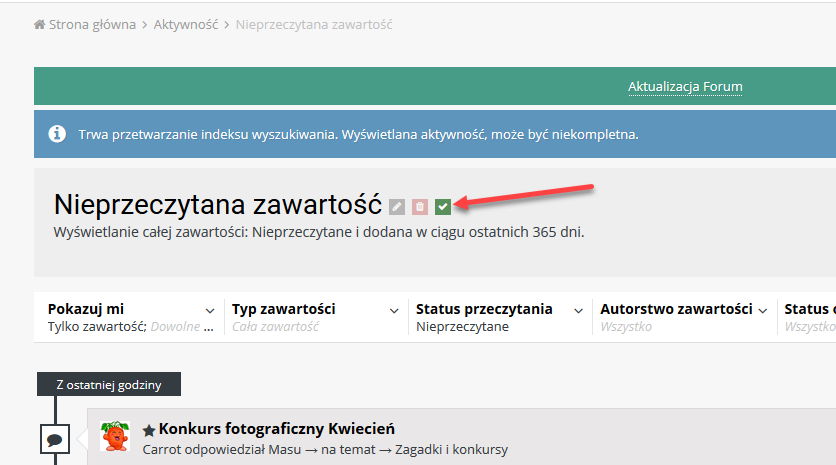This screenshot has height=465, width=836.
Task: Open the Status przeczytania filter dropdown
Action: 500,317
